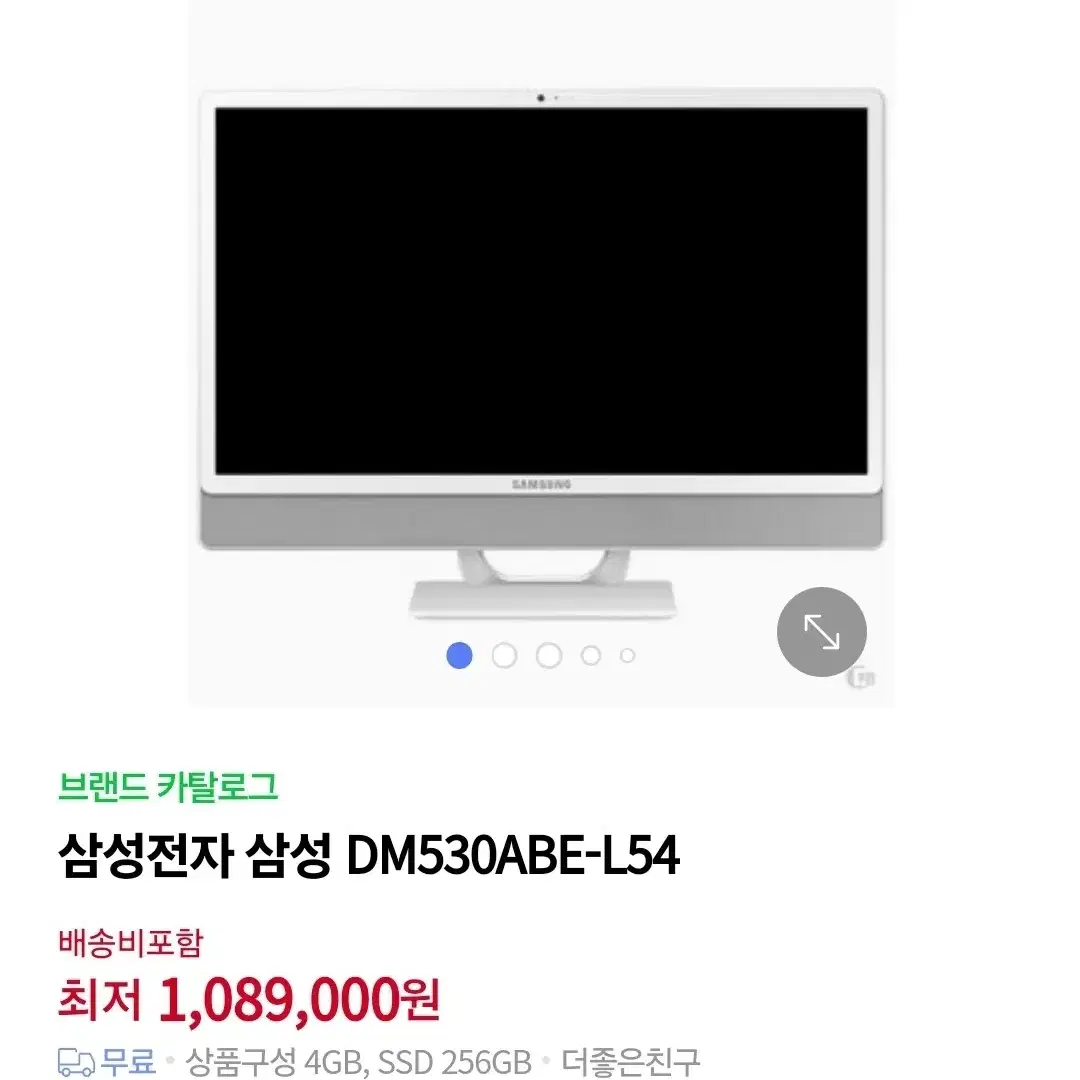1080x1080 pixels.
Task: Select the first blue carousel dot
Action: (459, 655)
